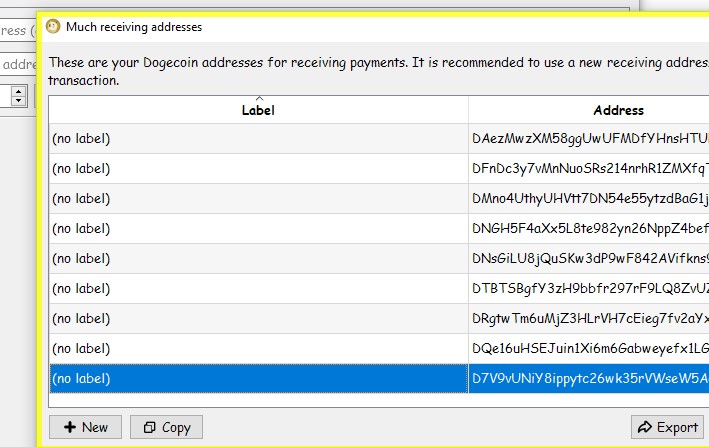
Task: Select address starting with DNGH5F4aXx5
Action: 589,229
